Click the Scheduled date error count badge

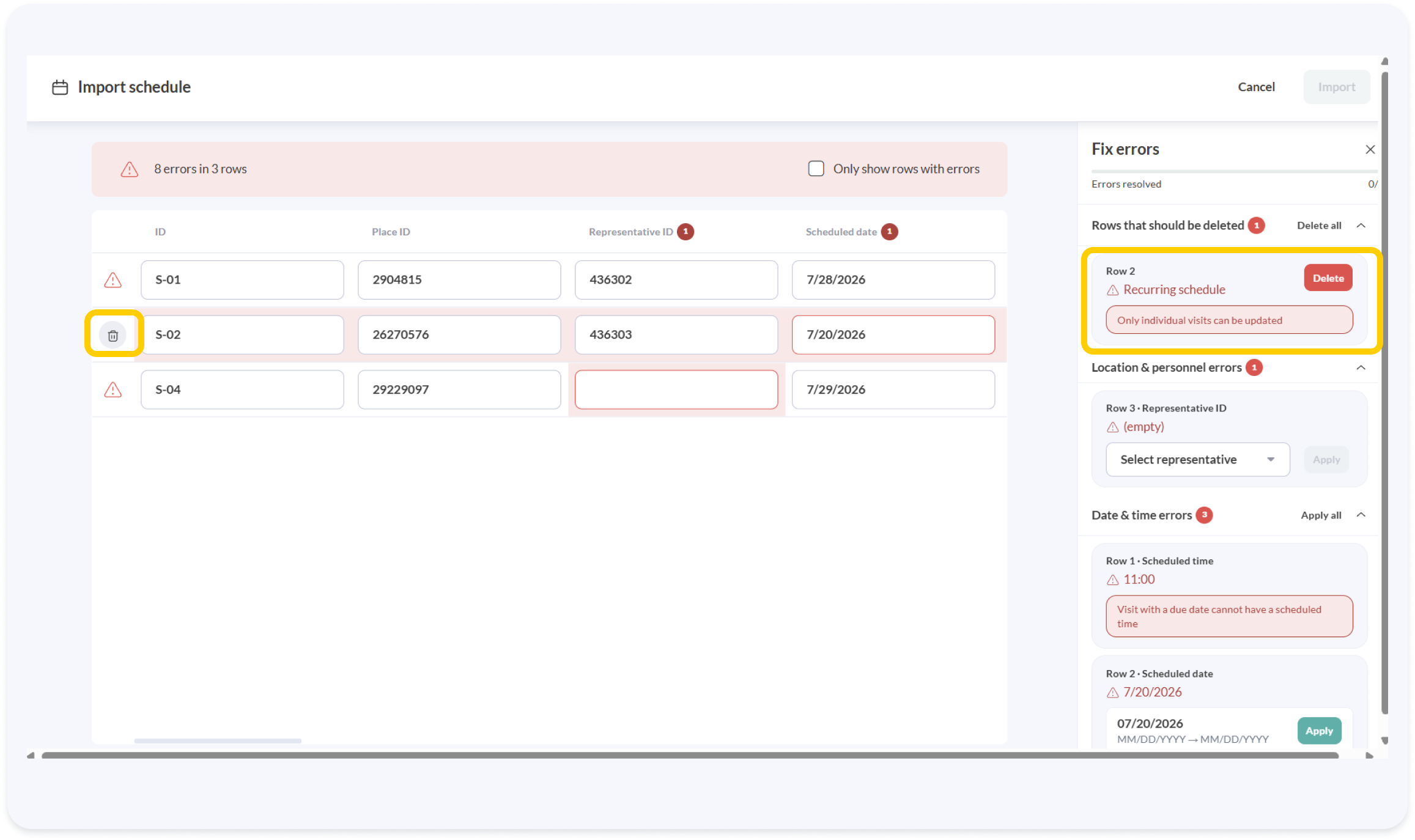(890, 232)
